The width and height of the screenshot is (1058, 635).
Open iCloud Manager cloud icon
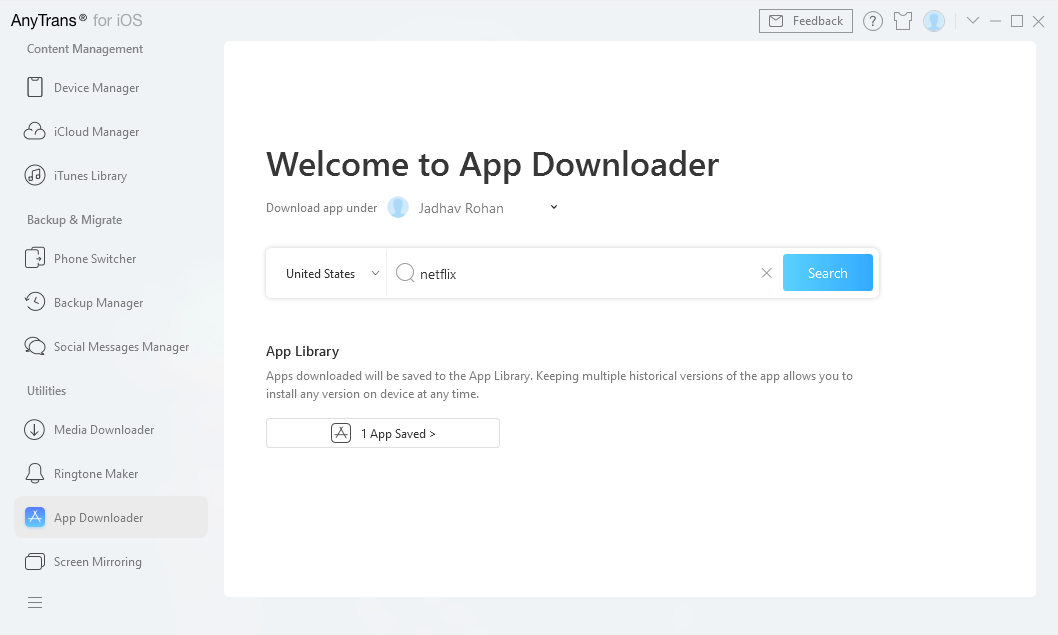coord(35,132)
